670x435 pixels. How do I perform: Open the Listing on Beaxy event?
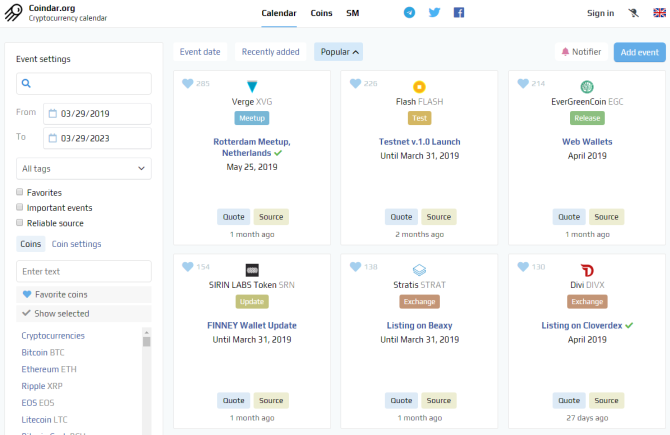(419, 326)
